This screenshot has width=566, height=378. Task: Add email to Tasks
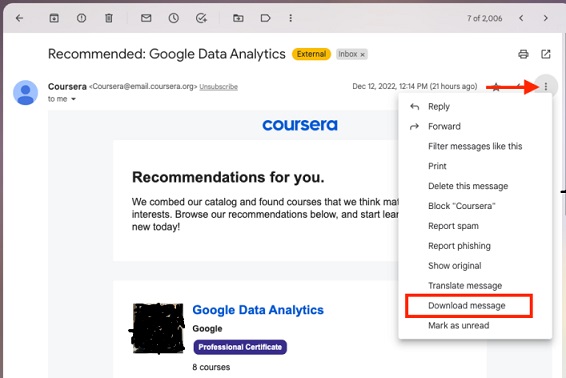(x=201, y=18)
